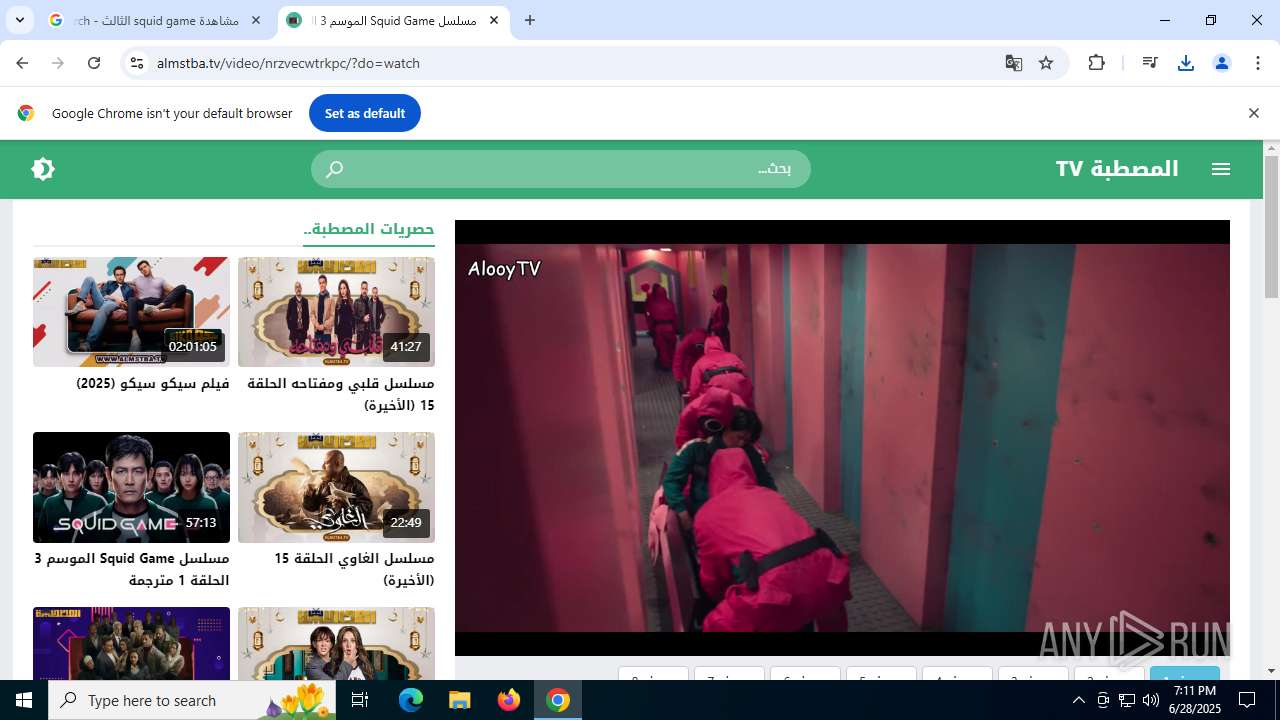Screen dimensions: 1280x720
Task: Open المصطبة TV logo home link
Action: [1117, 169]
